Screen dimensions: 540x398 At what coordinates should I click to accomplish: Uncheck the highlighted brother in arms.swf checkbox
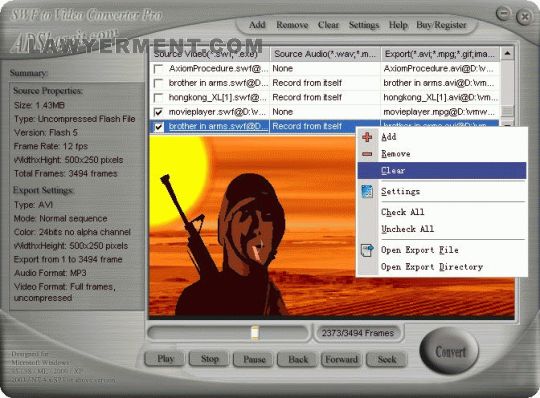158,127
